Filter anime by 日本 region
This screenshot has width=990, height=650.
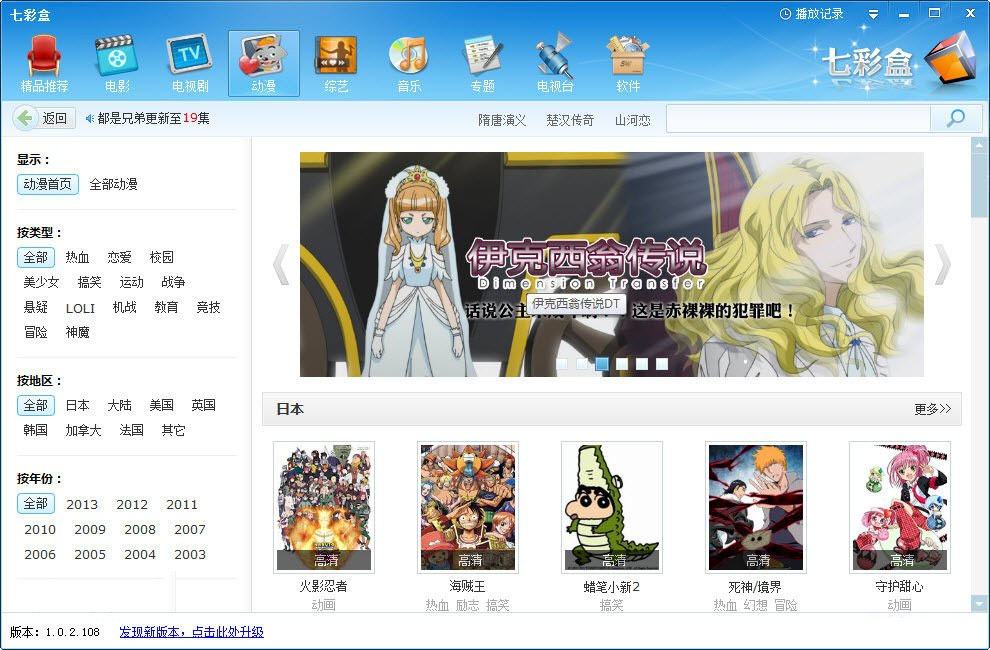coord(76,405)
